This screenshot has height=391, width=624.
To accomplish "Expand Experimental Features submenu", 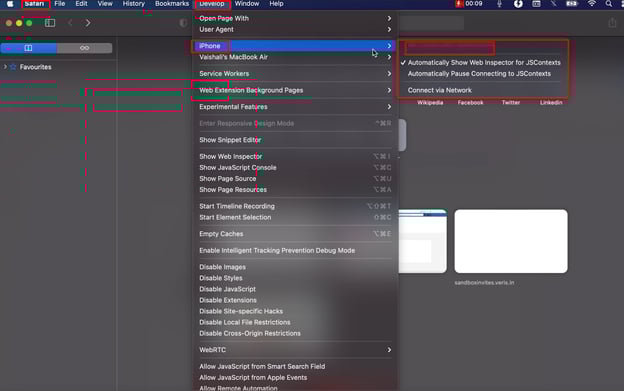I will pos(295,107).
